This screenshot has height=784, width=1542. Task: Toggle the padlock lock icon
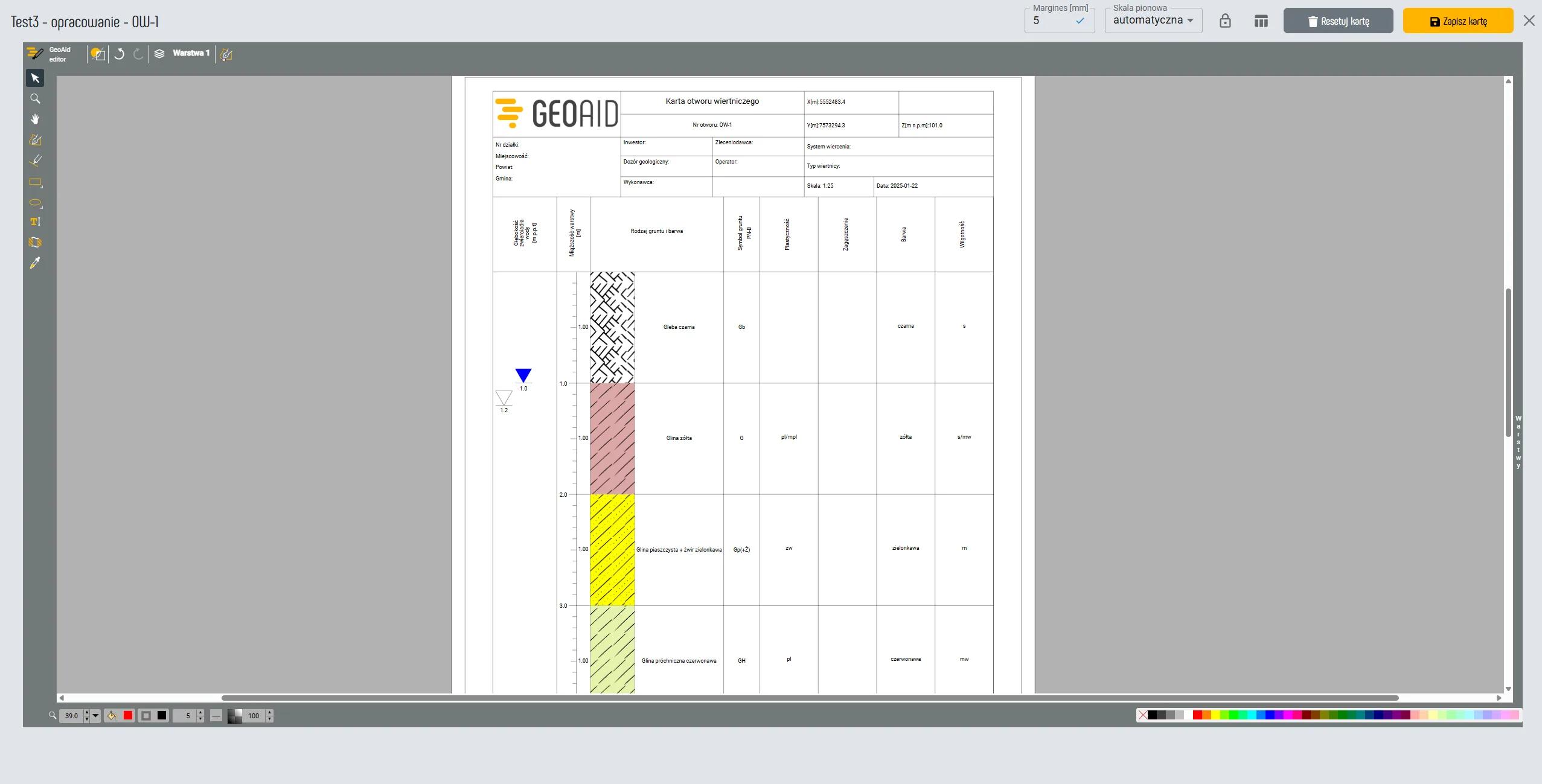click(x=1225, y=21)
